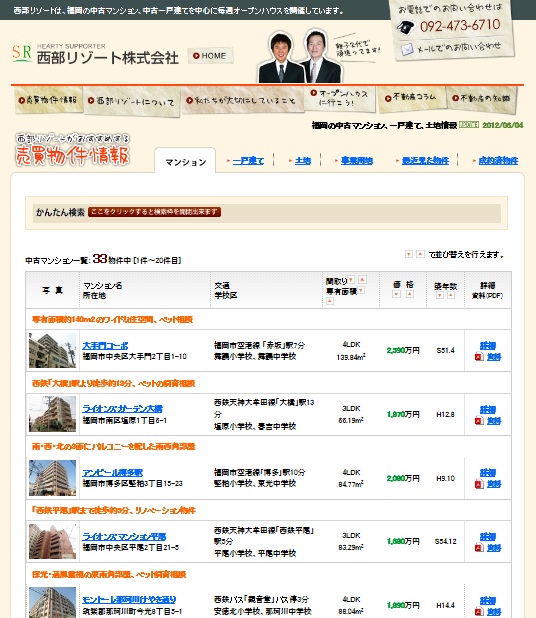The height and width of the screenshot is (618, 536).
Task: Sort building age descending arrow
Action: (x=440, y=295)
